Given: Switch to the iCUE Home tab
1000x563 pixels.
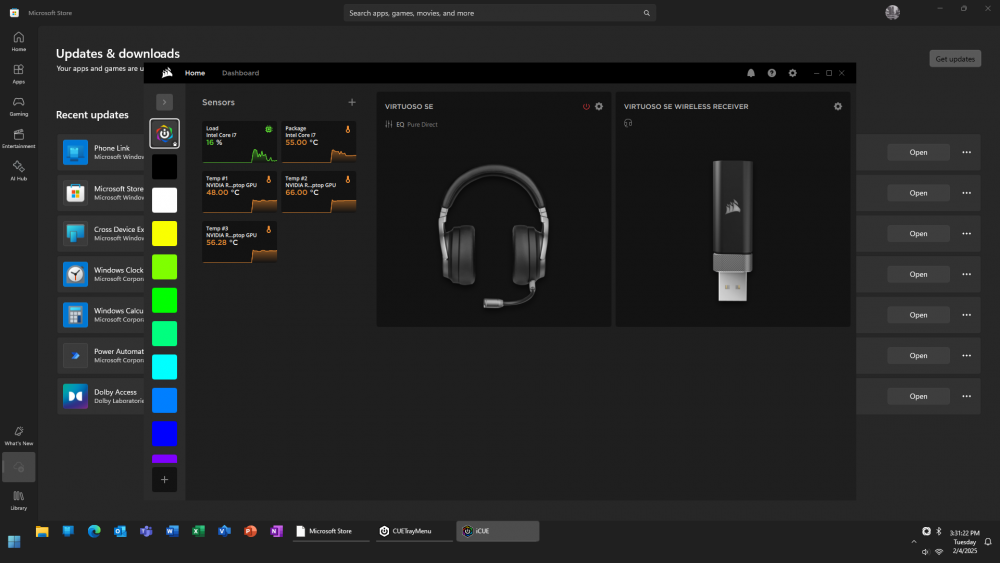Looking at the screenshot, I should (195, 73).
